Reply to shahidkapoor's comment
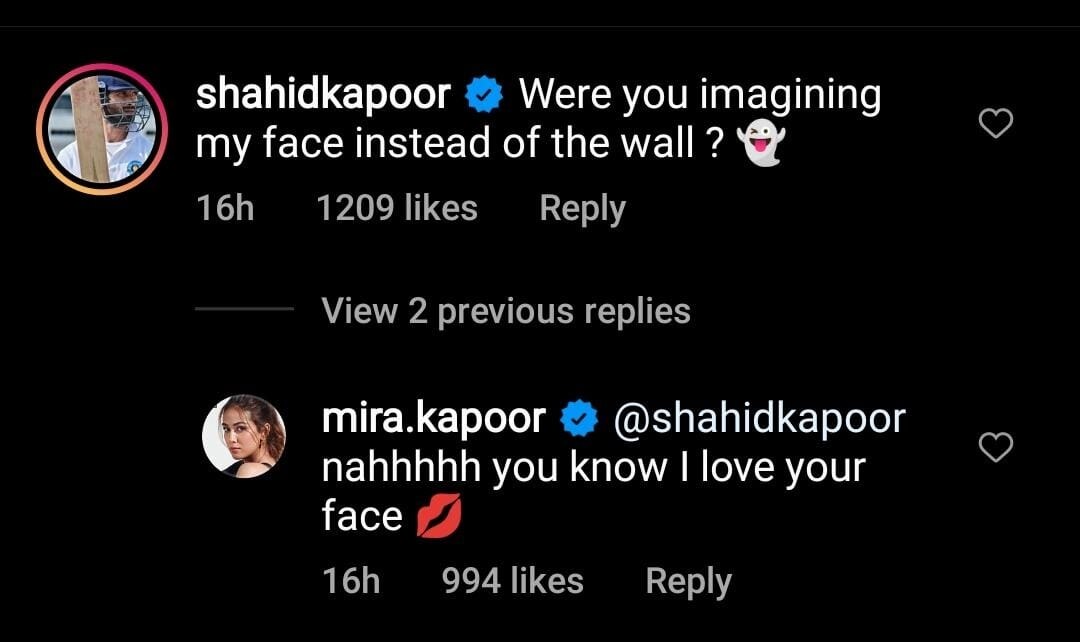This screenshot has height=642, width=1080. coord(582,208)
